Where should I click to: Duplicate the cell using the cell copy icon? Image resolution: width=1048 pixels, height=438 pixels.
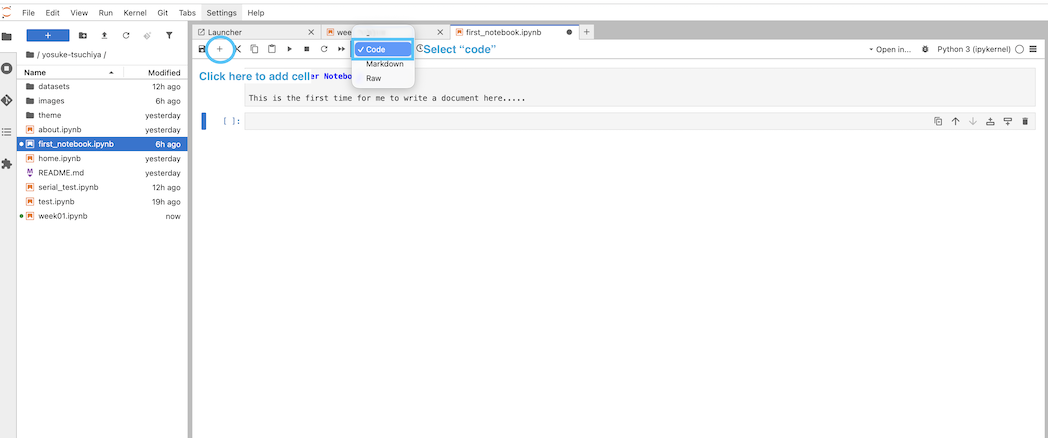(x=938, y=121)
